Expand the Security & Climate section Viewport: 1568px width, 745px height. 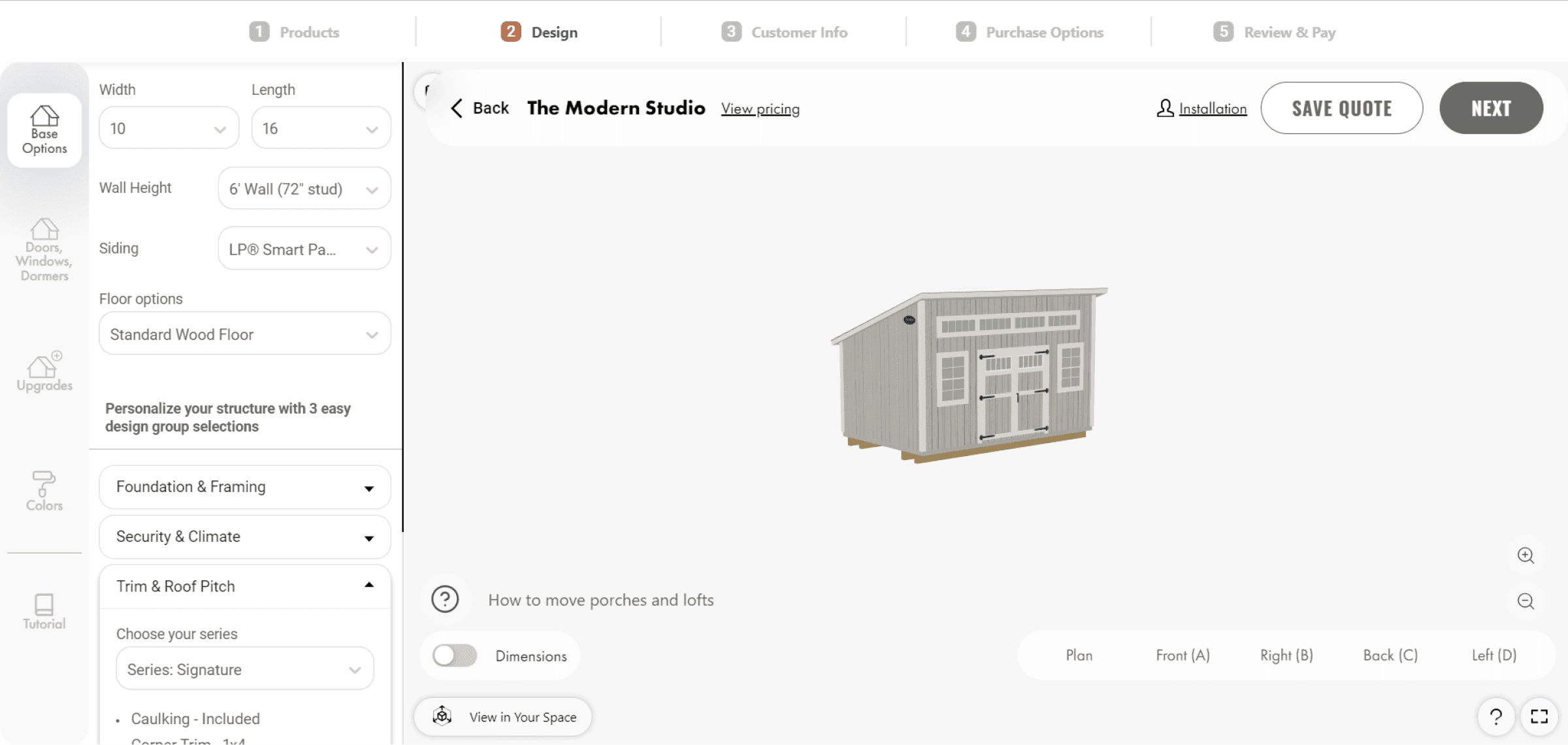244,536
